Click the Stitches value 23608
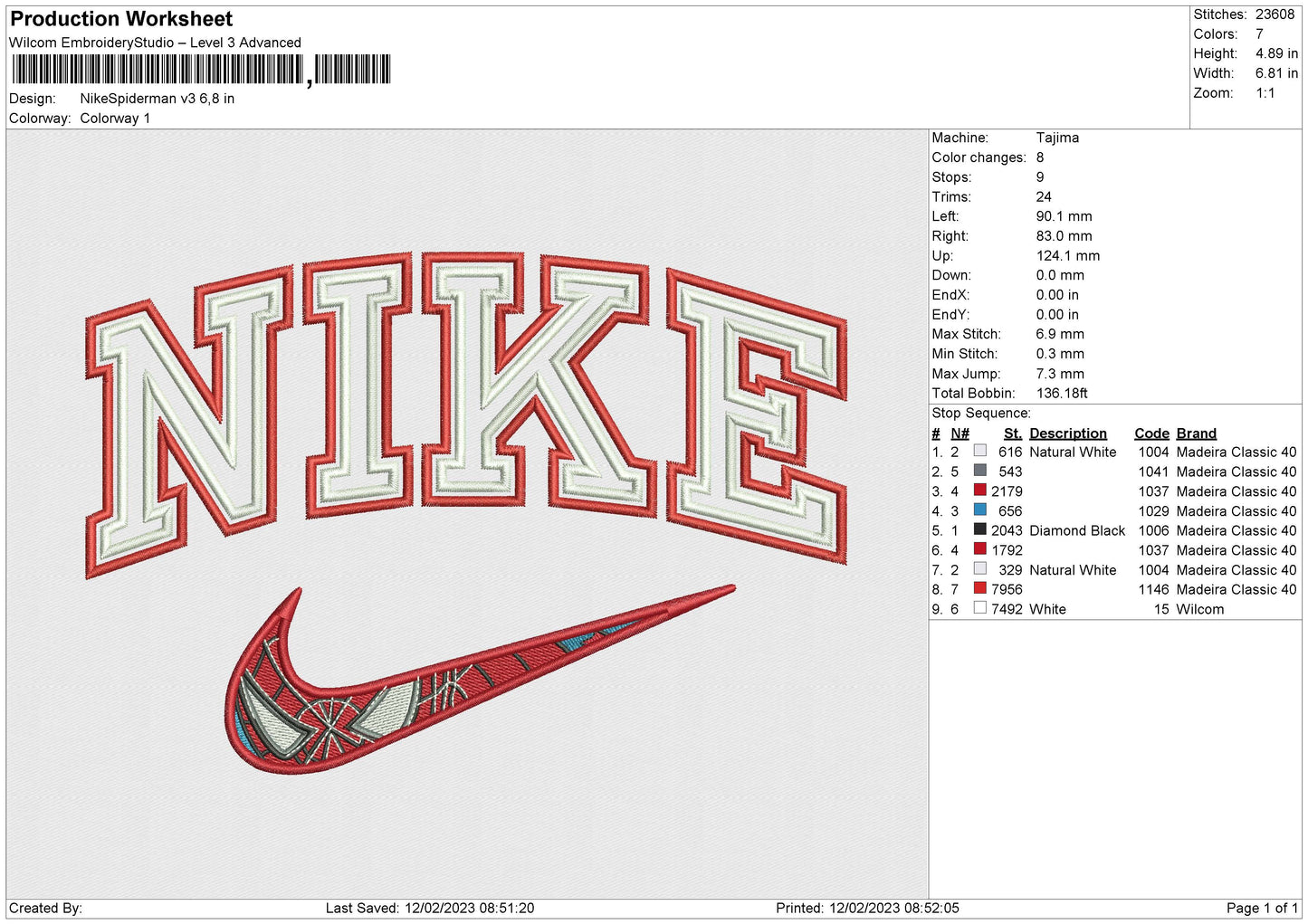This screenshot has height=924, width=1308. [x=1275, y=14]
